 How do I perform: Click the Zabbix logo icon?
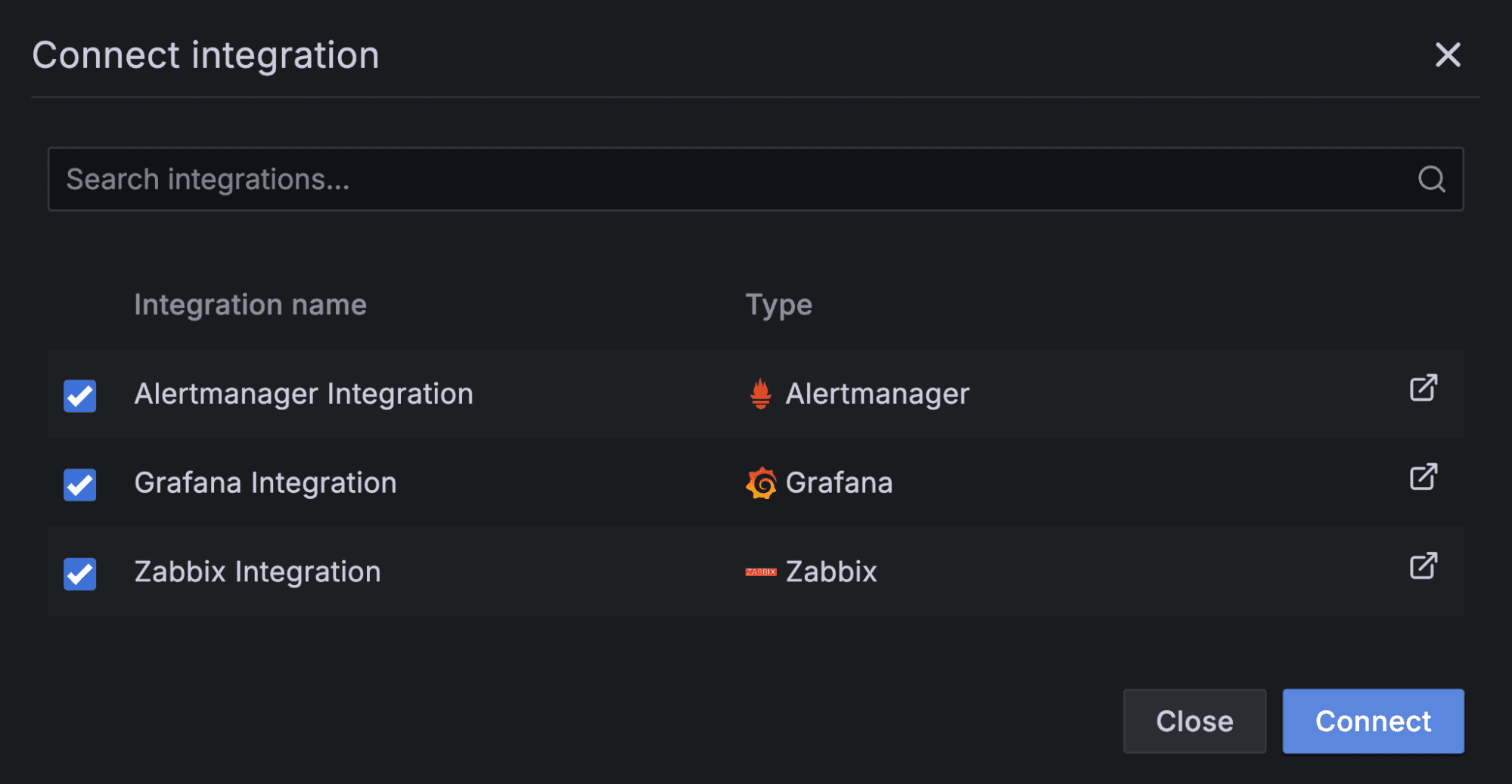pos(761,572)
